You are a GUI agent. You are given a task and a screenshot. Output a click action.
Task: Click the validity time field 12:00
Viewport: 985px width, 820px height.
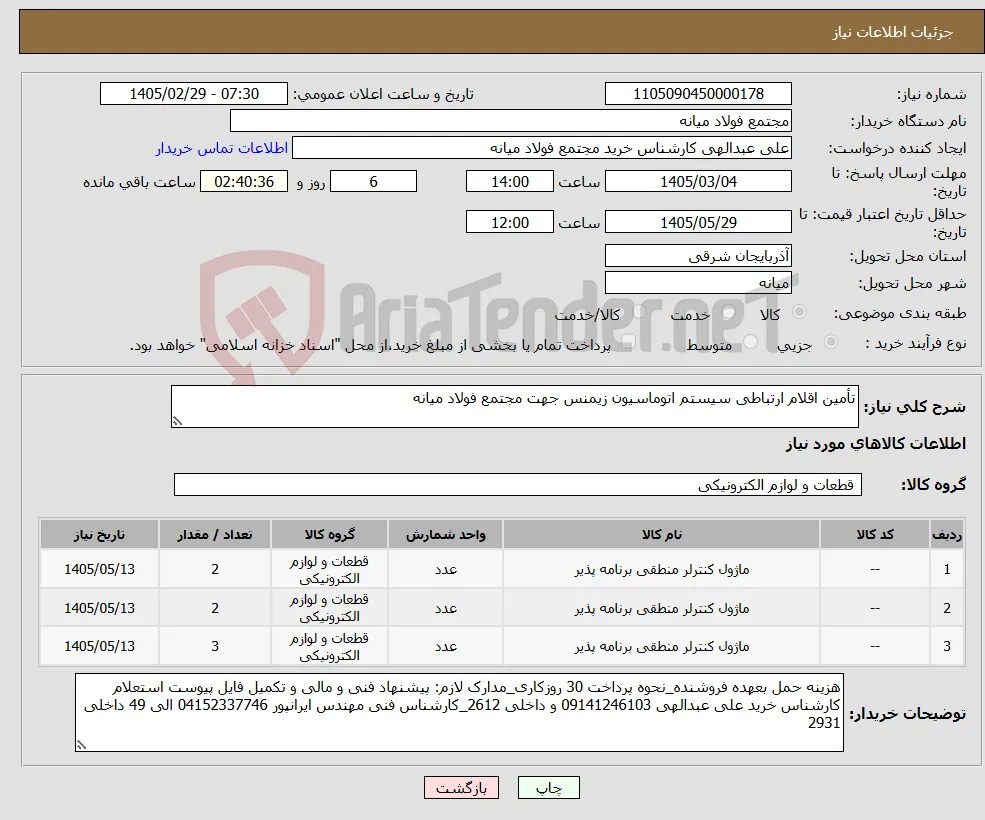[x=509, y=222]
